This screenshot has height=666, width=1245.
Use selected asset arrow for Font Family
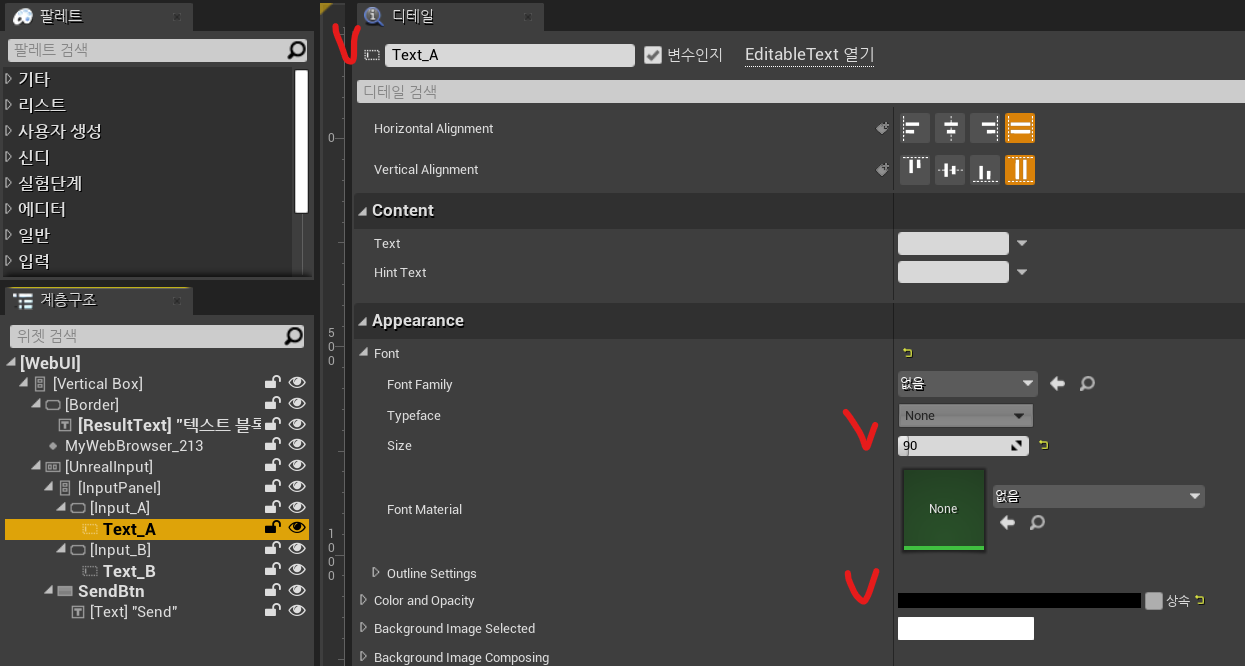tap(1057, 384)
